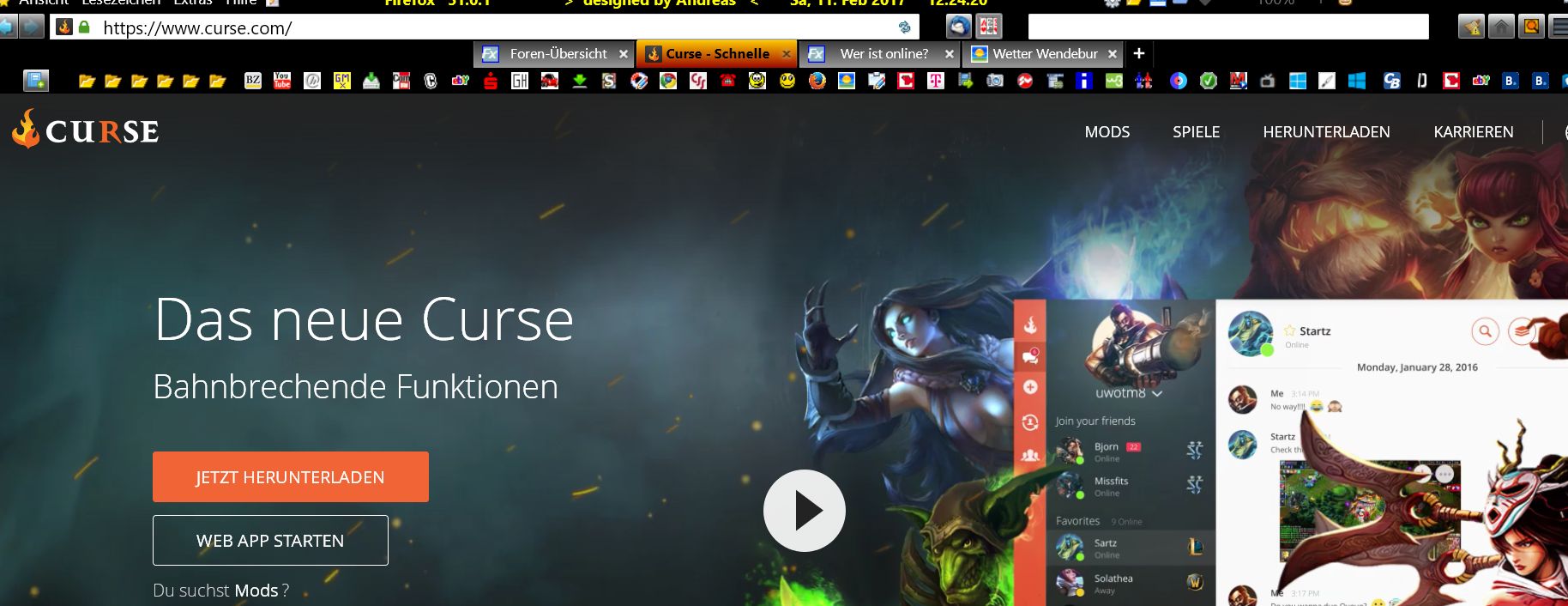Open a new tab with plus button

coord(1139,53)
